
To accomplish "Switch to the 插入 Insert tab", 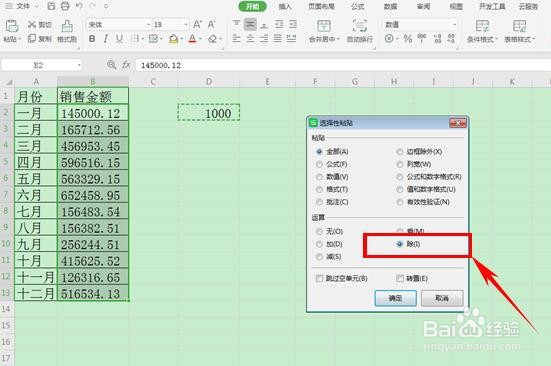I will click(x=285, y=6).
